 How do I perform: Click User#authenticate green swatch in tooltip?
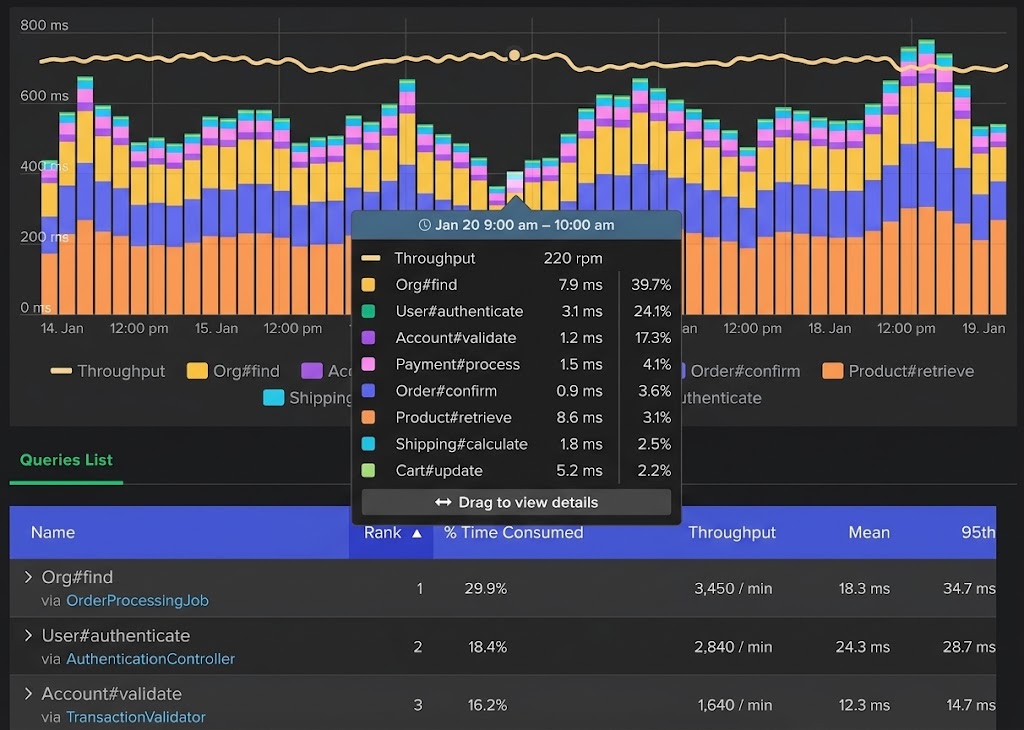368,311
